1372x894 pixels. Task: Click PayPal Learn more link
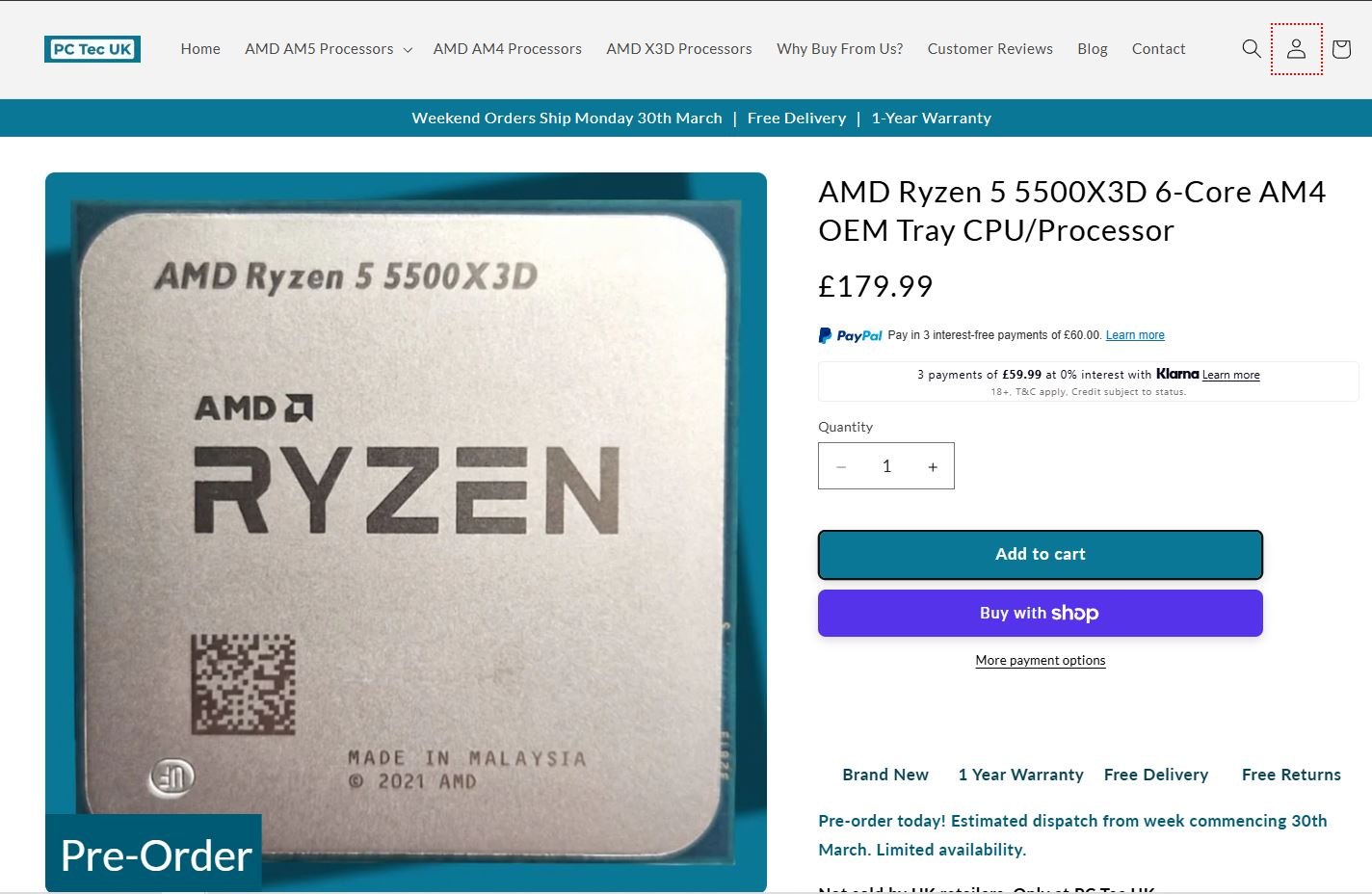[x=1135, y=335]
